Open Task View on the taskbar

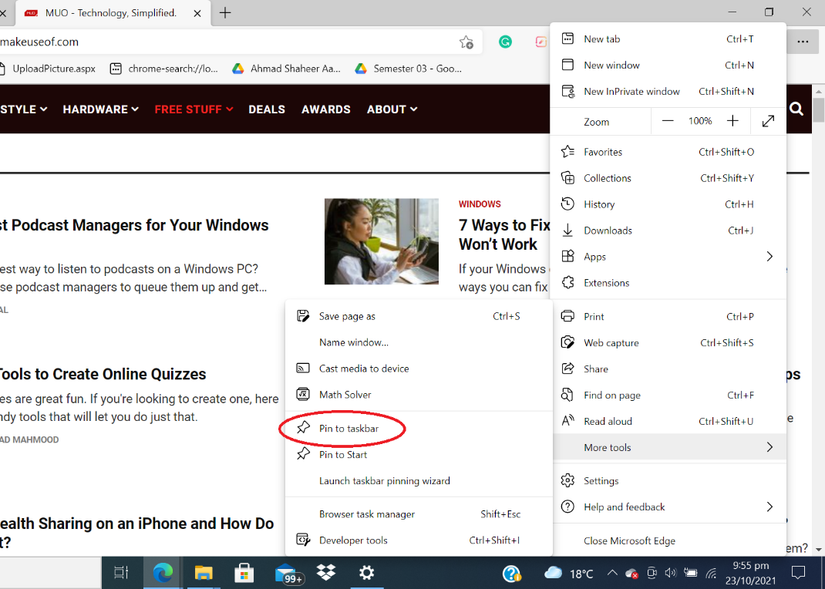click(x=121, y=573)
